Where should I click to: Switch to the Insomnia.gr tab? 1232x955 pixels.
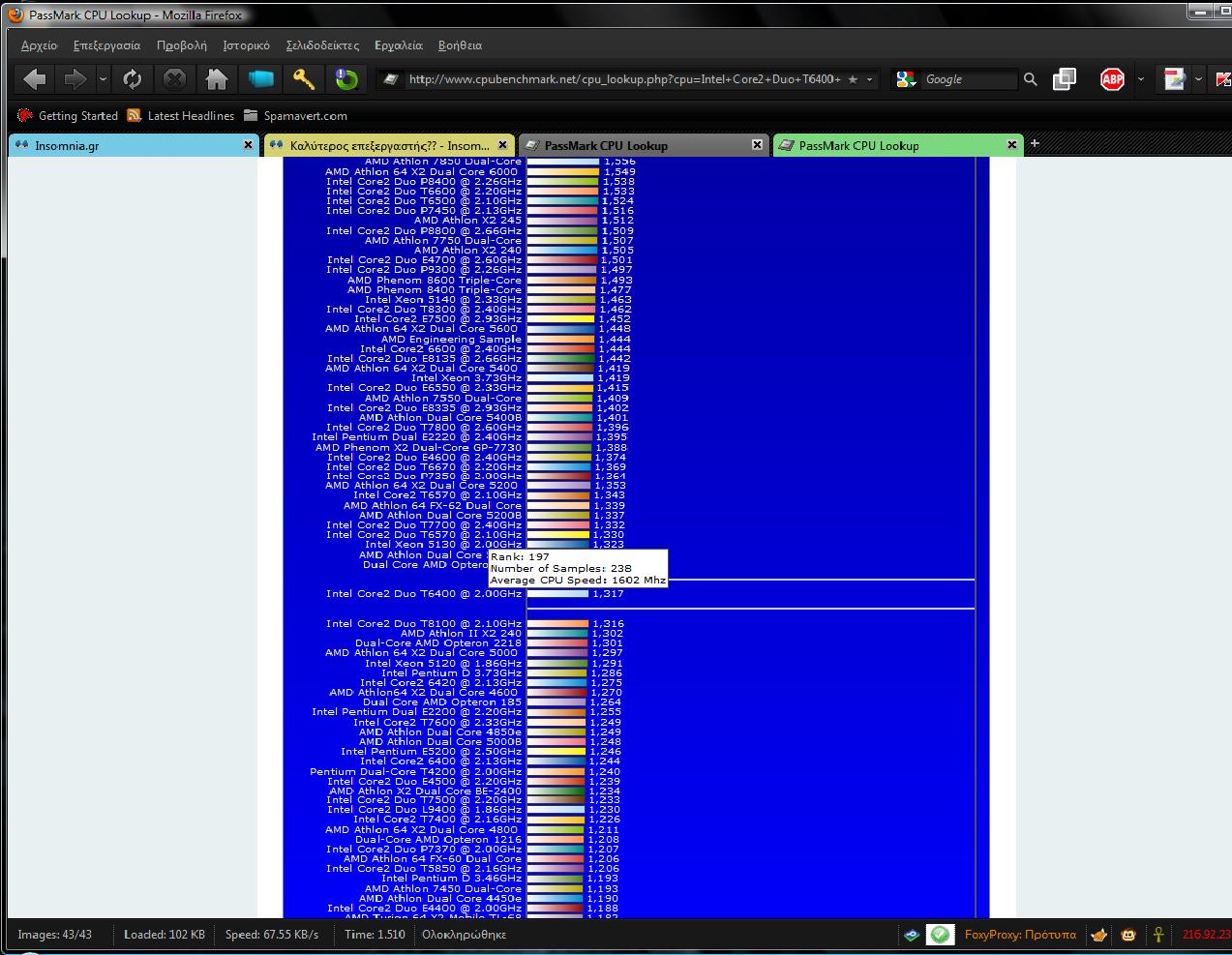[x=126, y=146]
